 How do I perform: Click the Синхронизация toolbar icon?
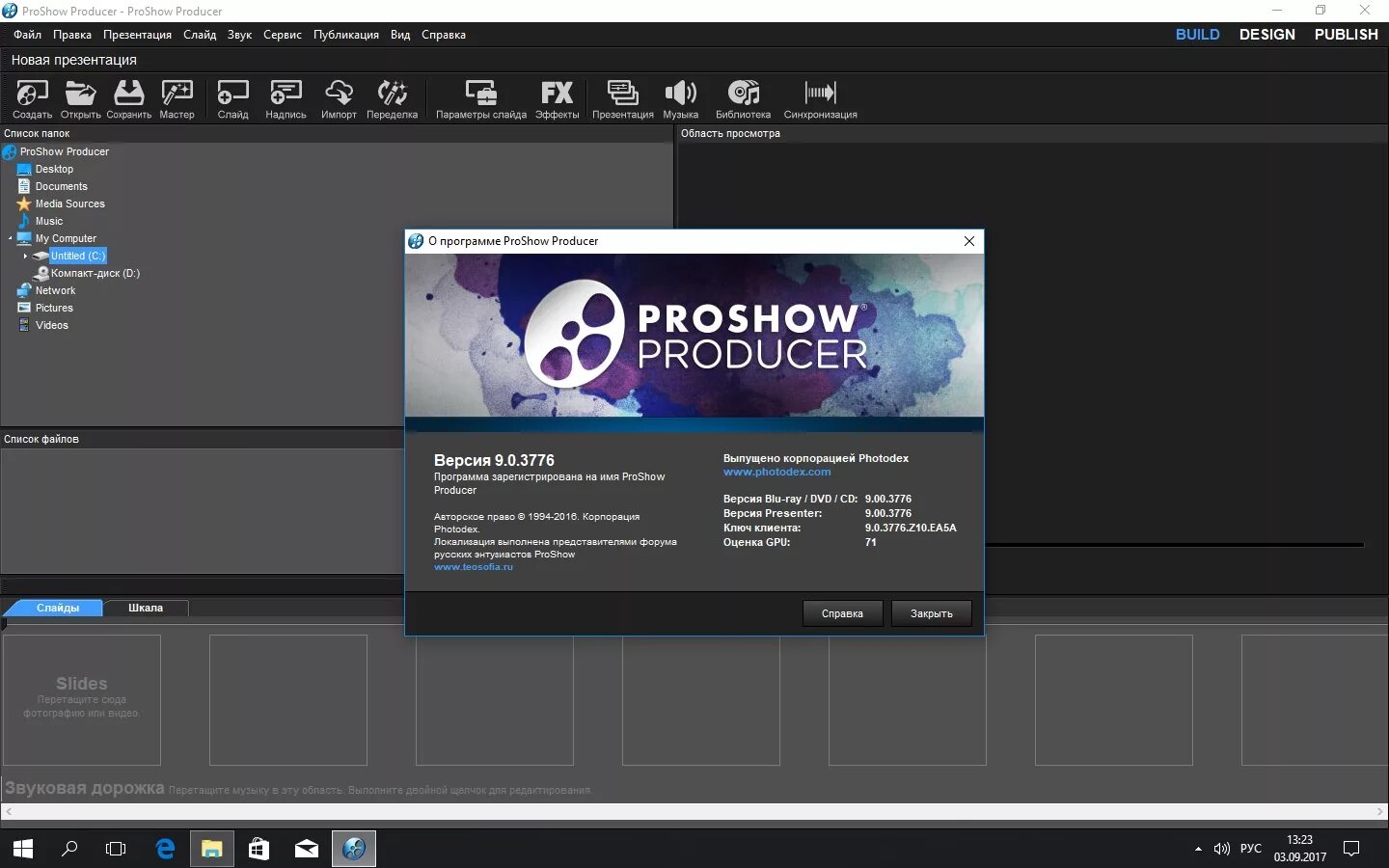click(820, 99)
